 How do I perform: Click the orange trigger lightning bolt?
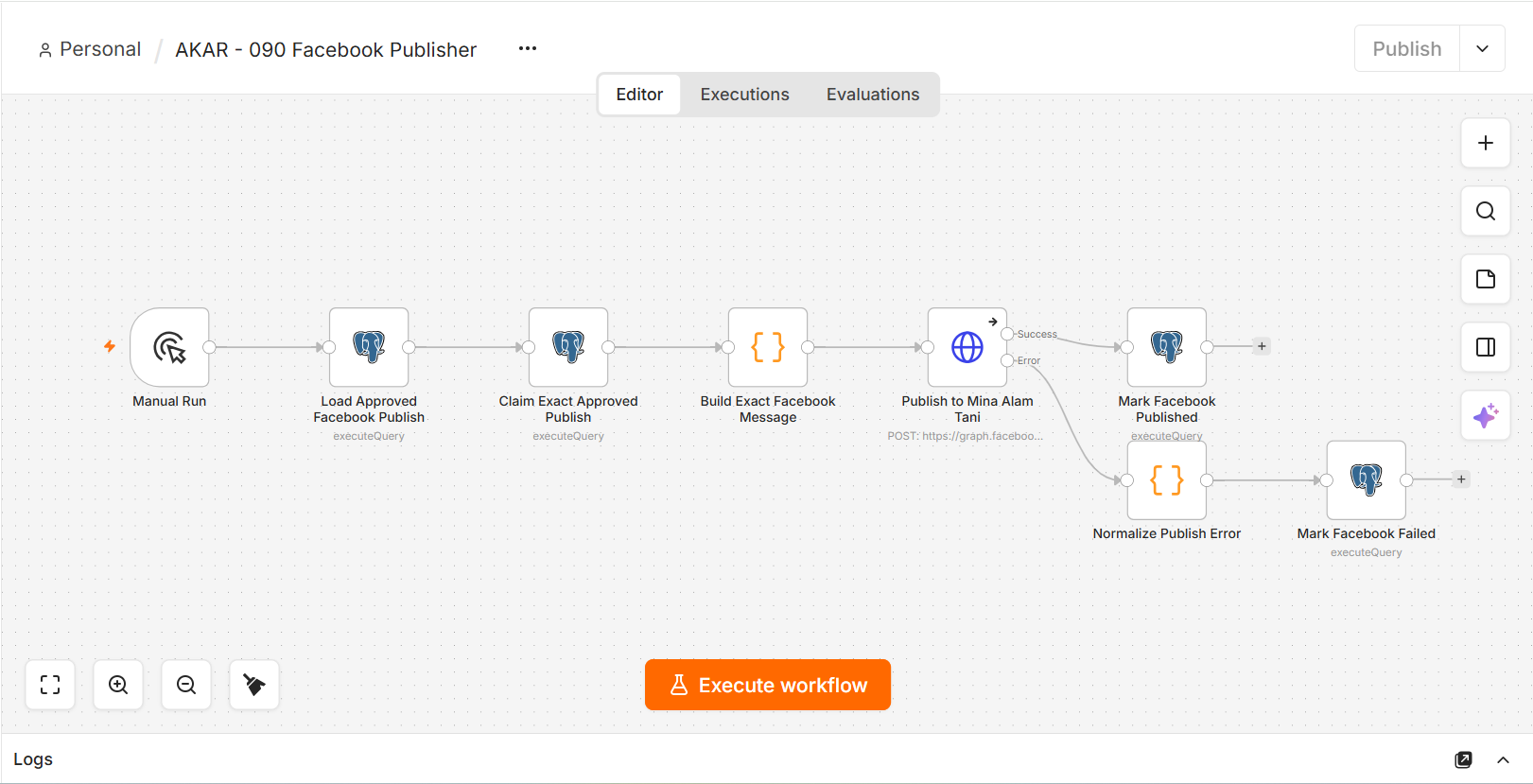[110, 346]
